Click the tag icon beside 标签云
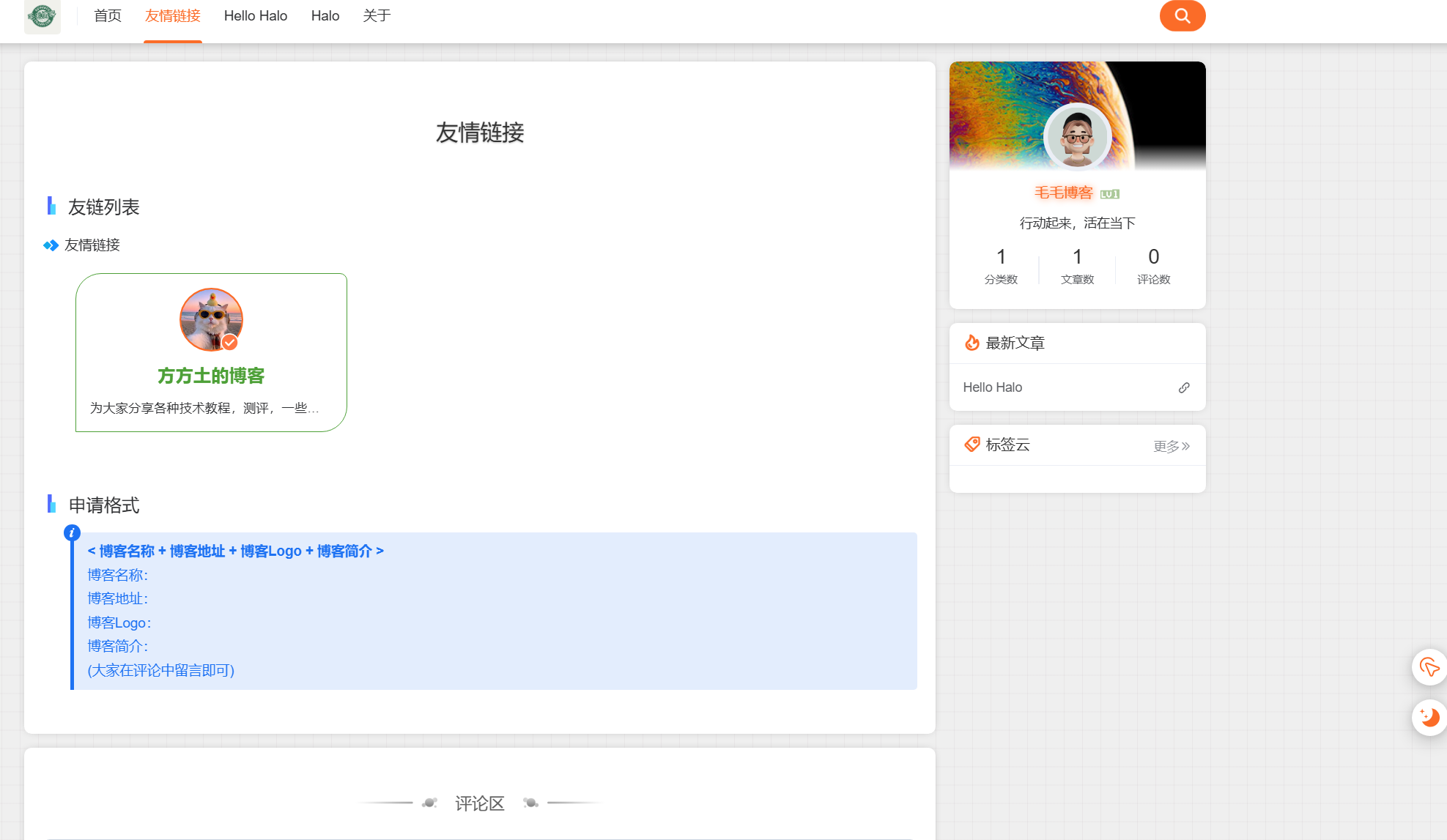The image size is (1447, 840). (x=972, y=445)
